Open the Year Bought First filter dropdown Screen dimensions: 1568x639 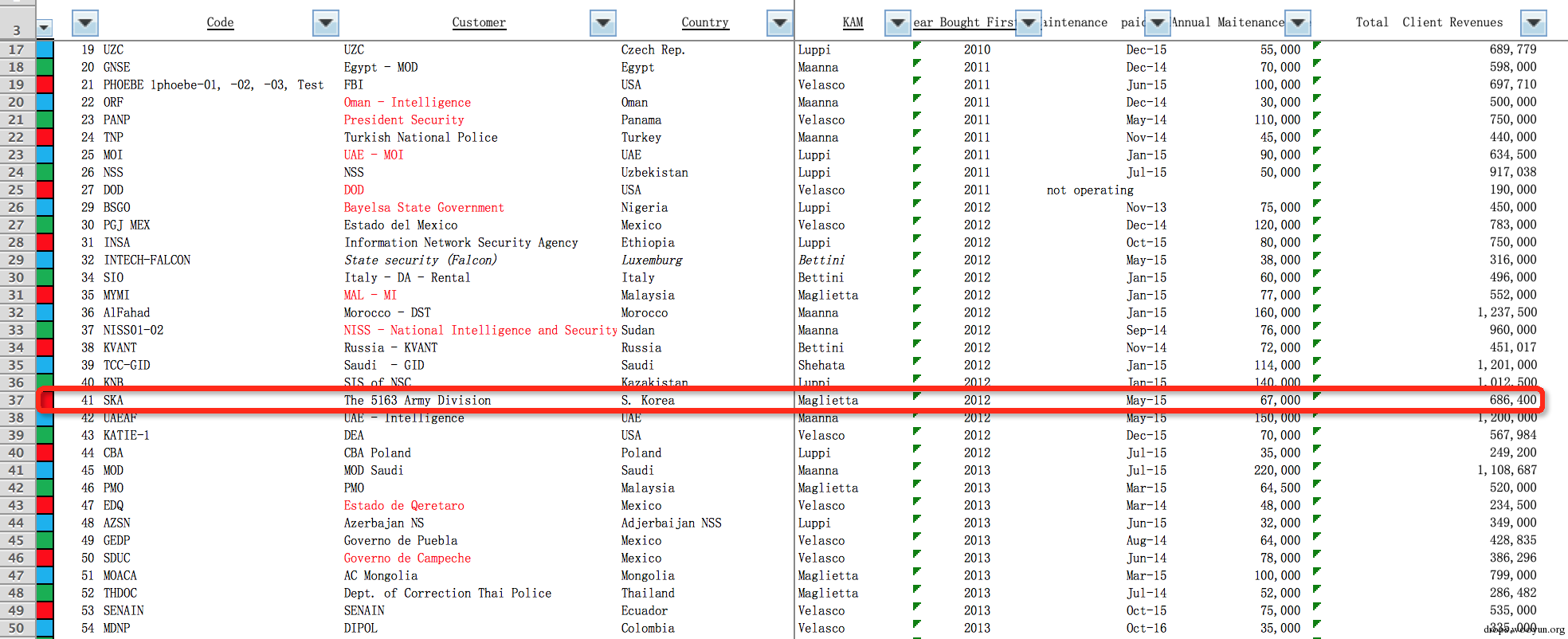coord(1029,23)
